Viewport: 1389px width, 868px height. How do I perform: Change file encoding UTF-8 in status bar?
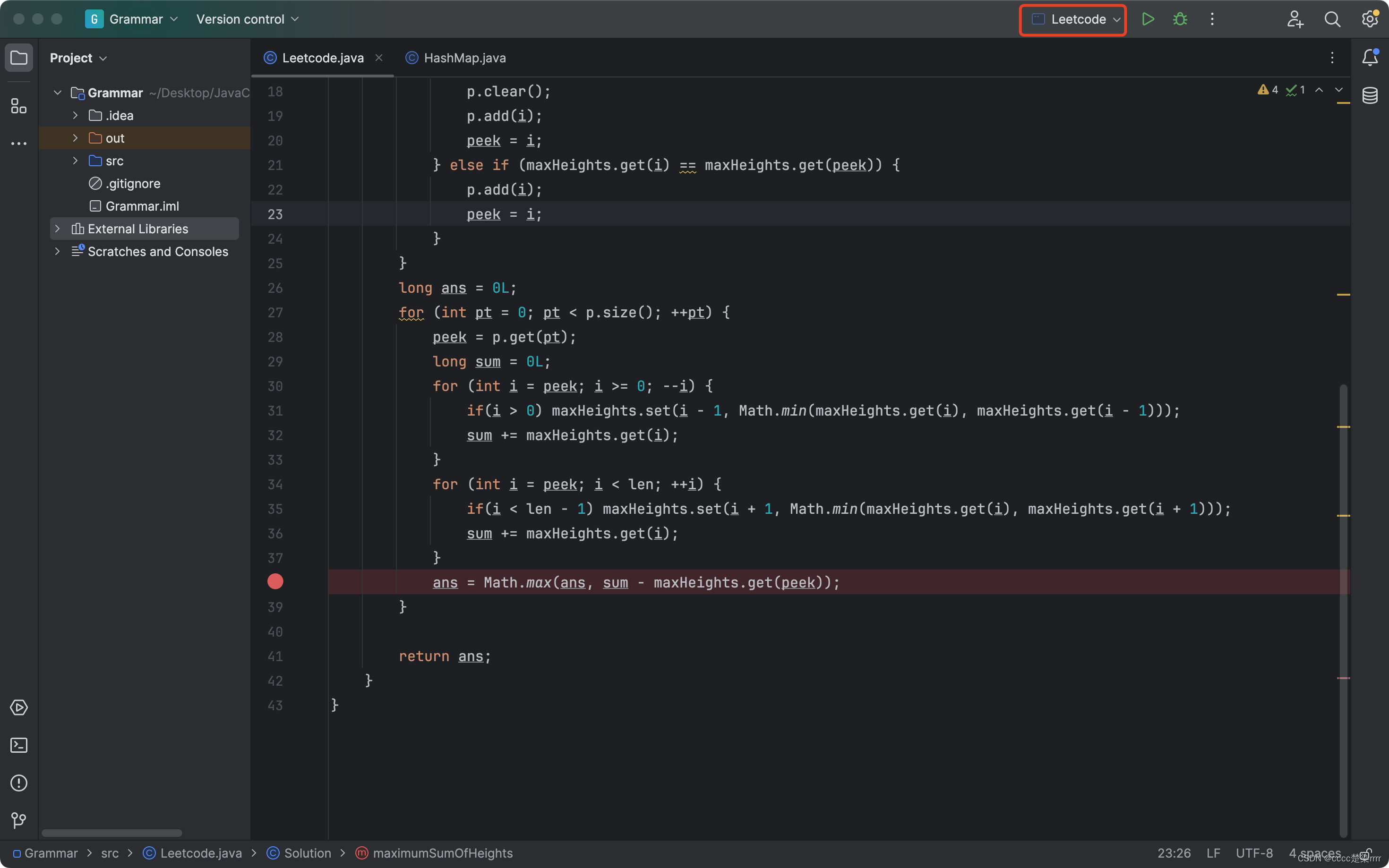pos(1254,853)
